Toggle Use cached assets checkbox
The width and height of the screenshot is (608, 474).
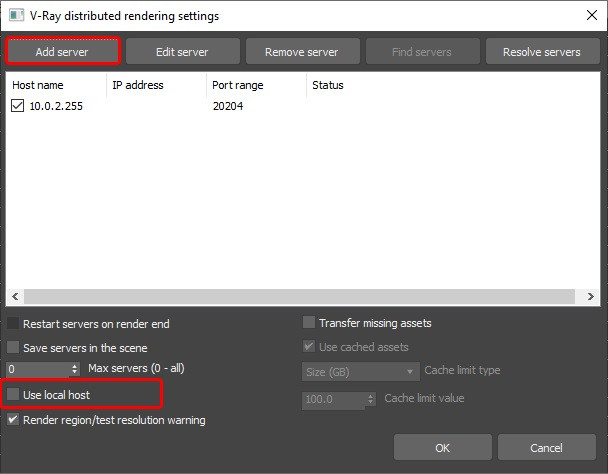(x=309, y=346)
